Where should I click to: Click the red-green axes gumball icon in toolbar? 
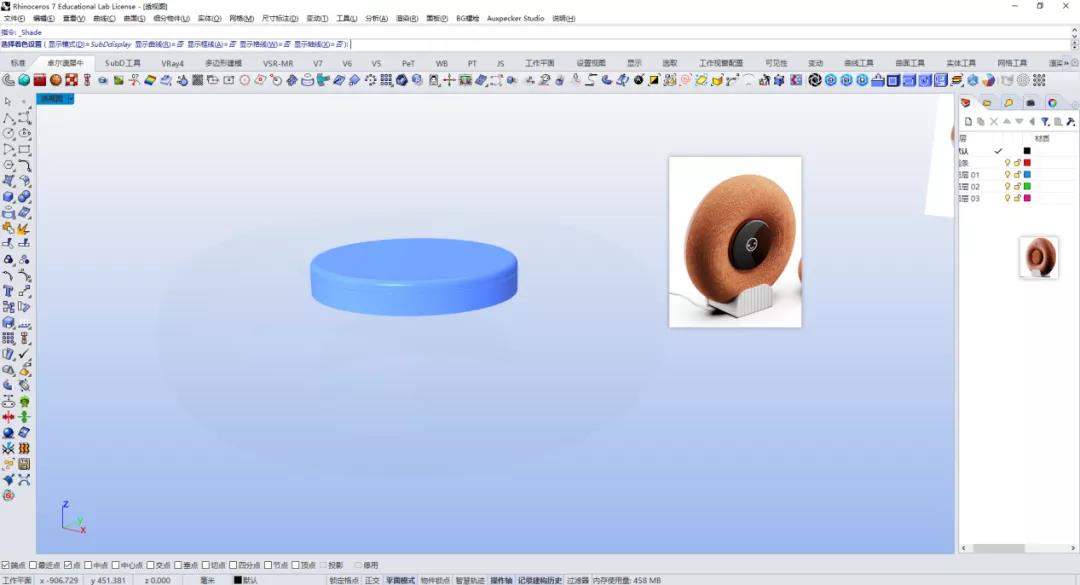point(449,81)
